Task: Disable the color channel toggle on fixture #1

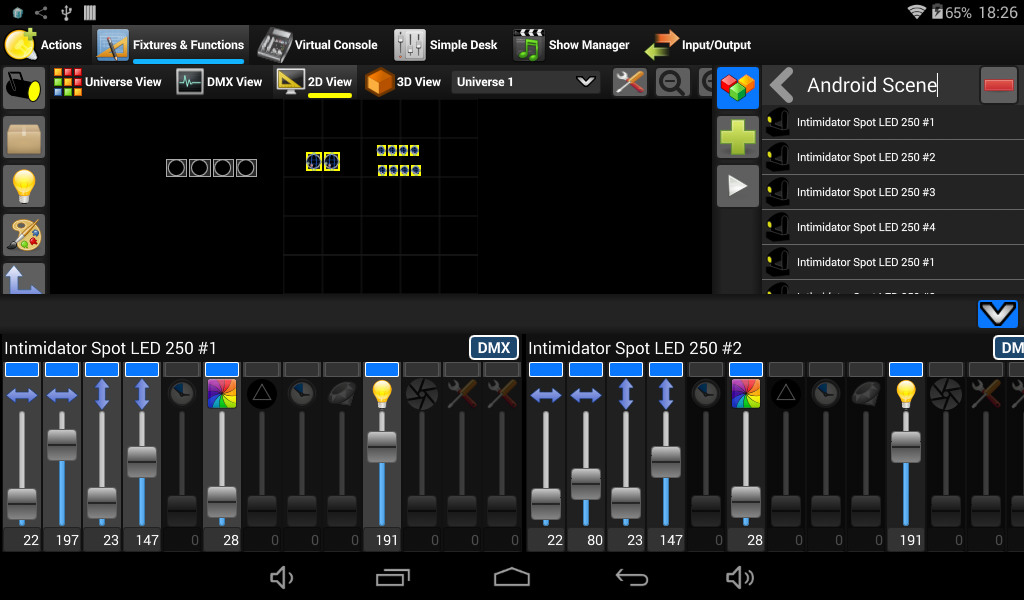Action: click(x=222, y=370)
